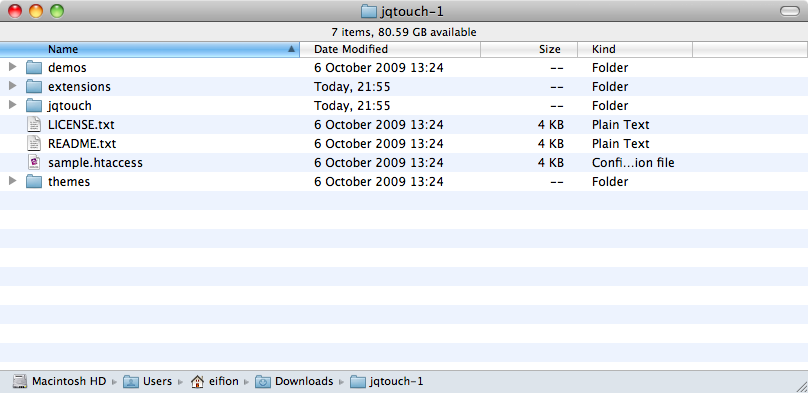Click the Plain Text kind of README.txt
The image size is (808, 393).
[x=620, y=144]
